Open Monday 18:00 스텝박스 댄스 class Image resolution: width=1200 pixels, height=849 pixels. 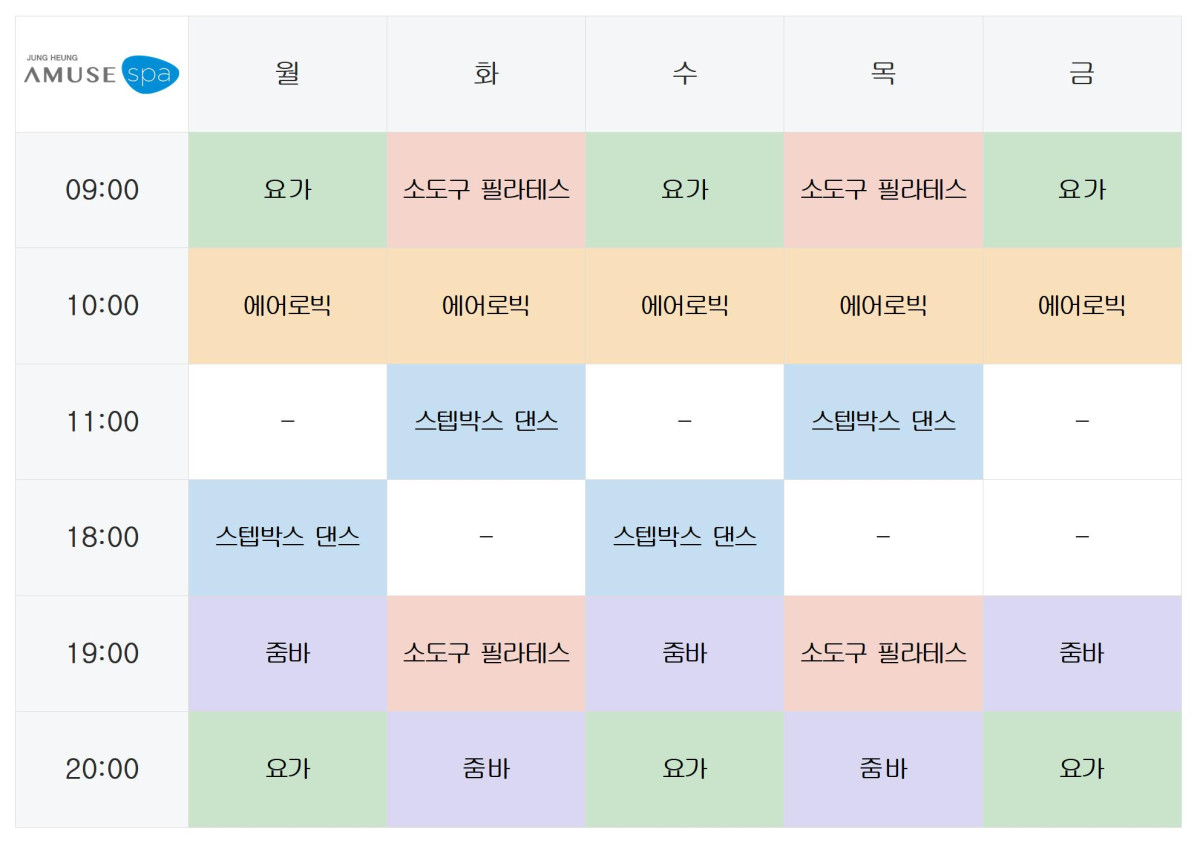point(287,537)
